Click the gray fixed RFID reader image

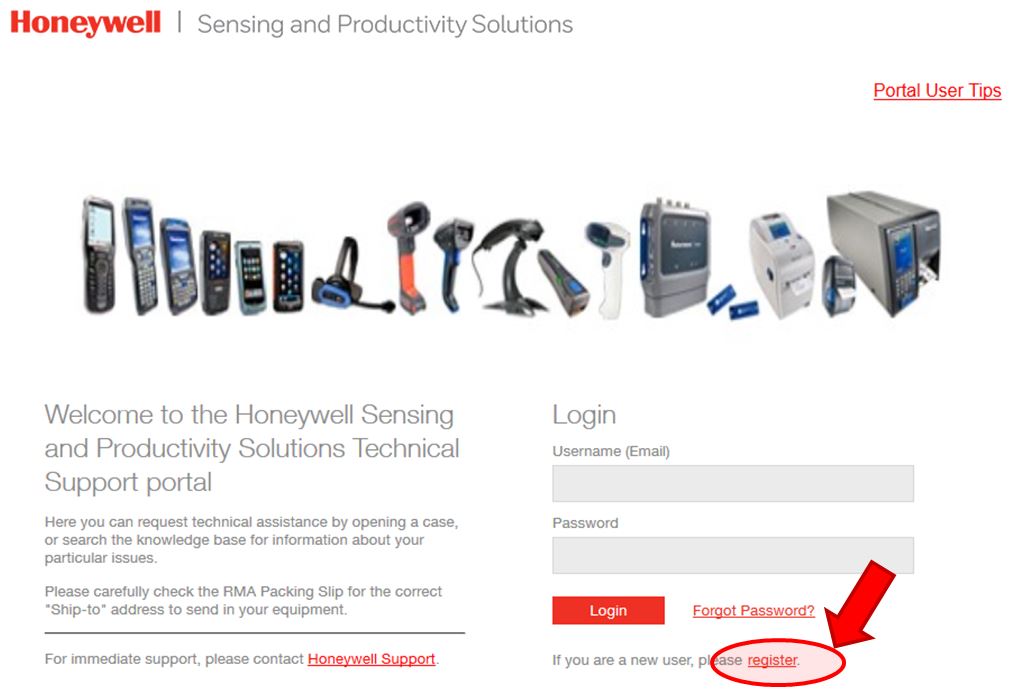(674, 257)
